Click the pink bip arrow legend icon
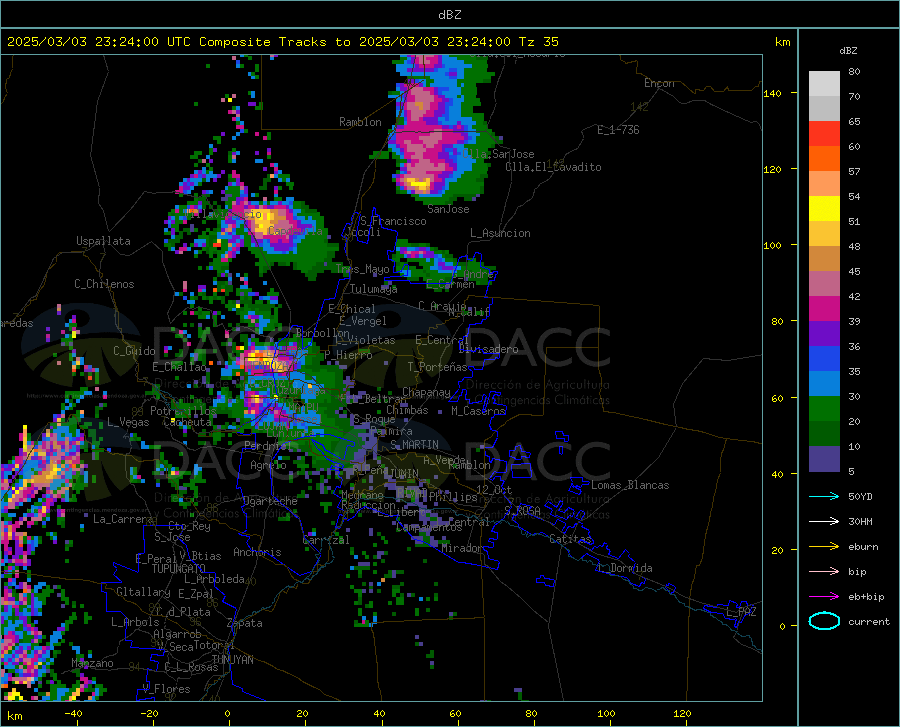This screenshot has height=727, width=900. tap(824, 572)
